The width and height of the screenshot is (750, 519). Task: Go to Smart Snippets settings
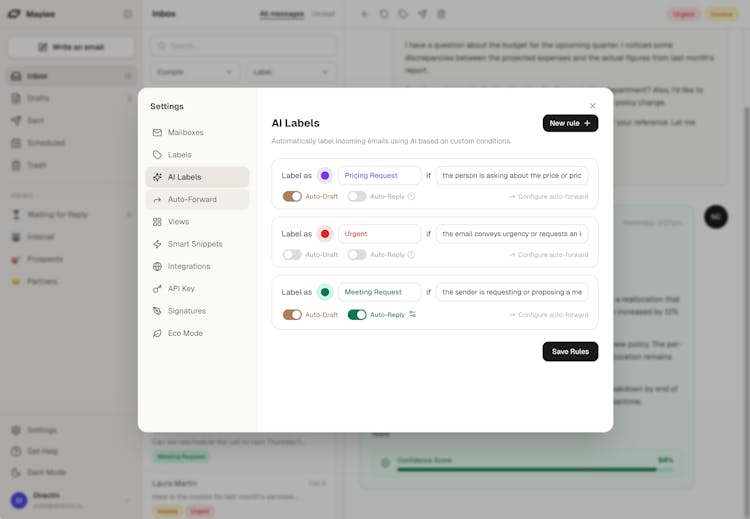tap(195, 244)
